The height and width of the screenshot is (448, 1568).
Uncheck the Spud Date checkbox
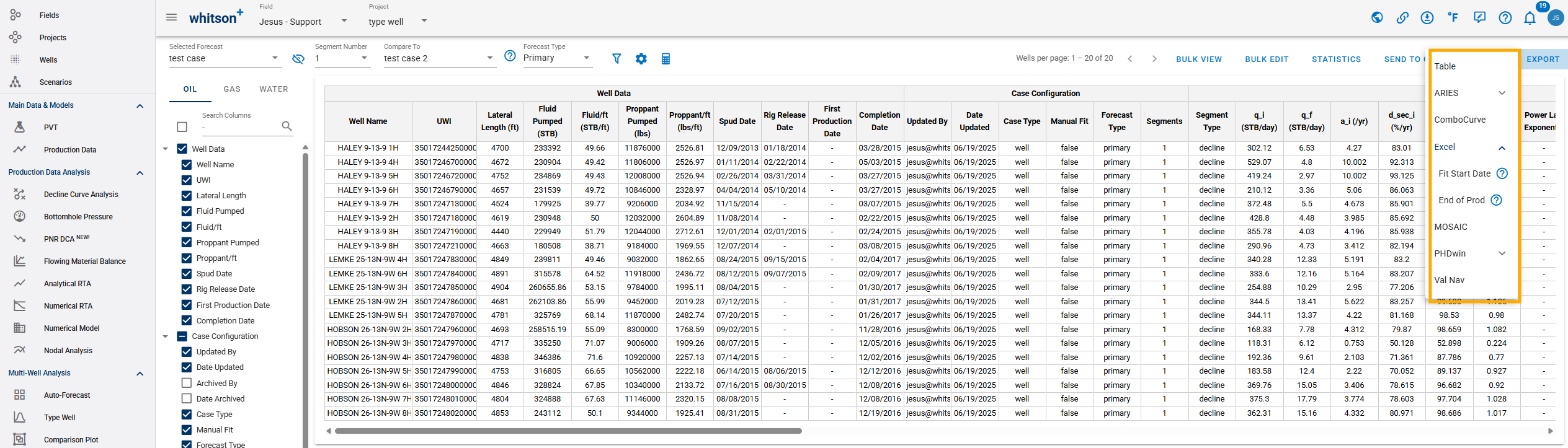[x=187, y=273]
